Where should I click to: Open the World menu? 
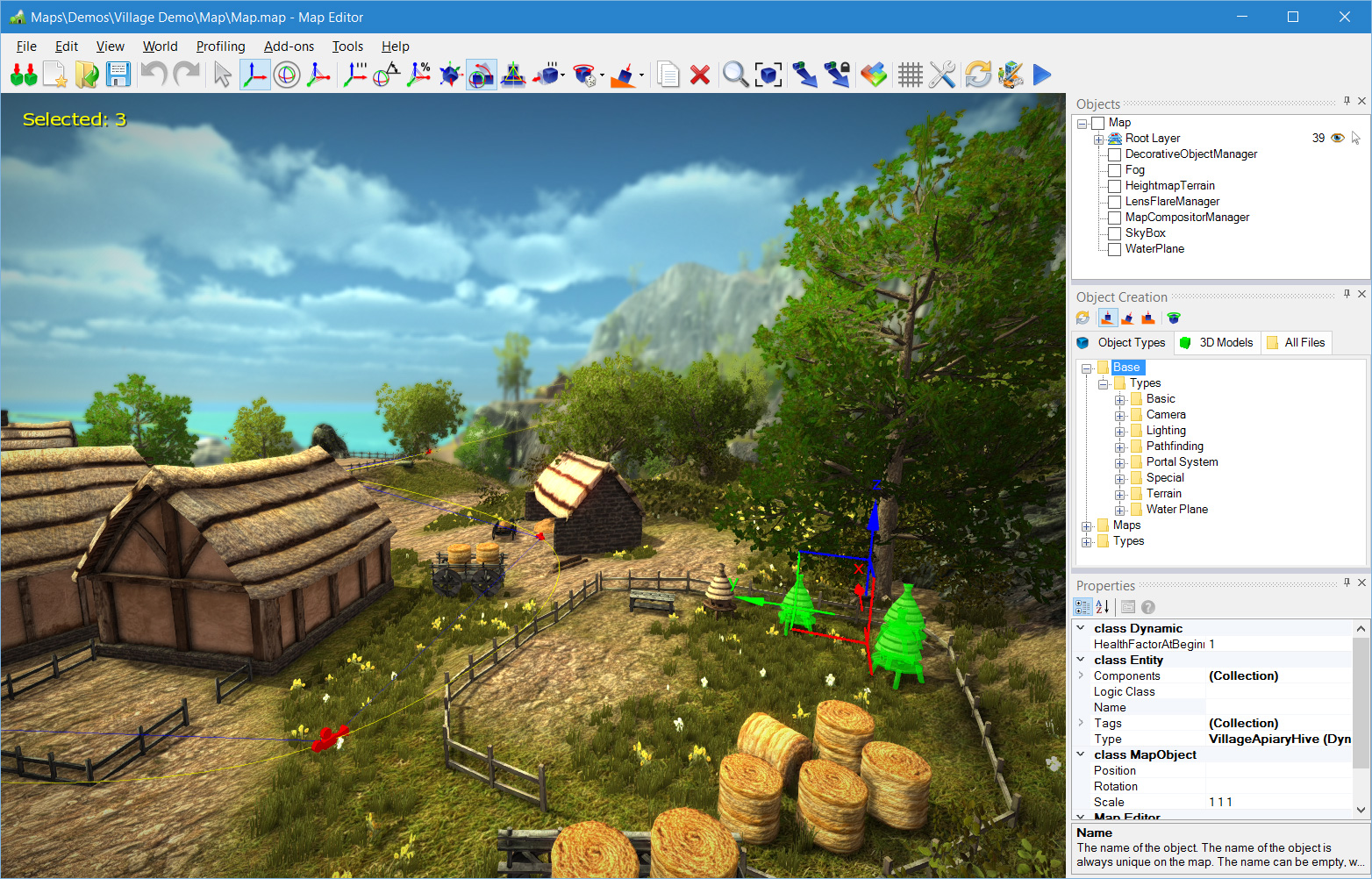[x=160, y=46]
